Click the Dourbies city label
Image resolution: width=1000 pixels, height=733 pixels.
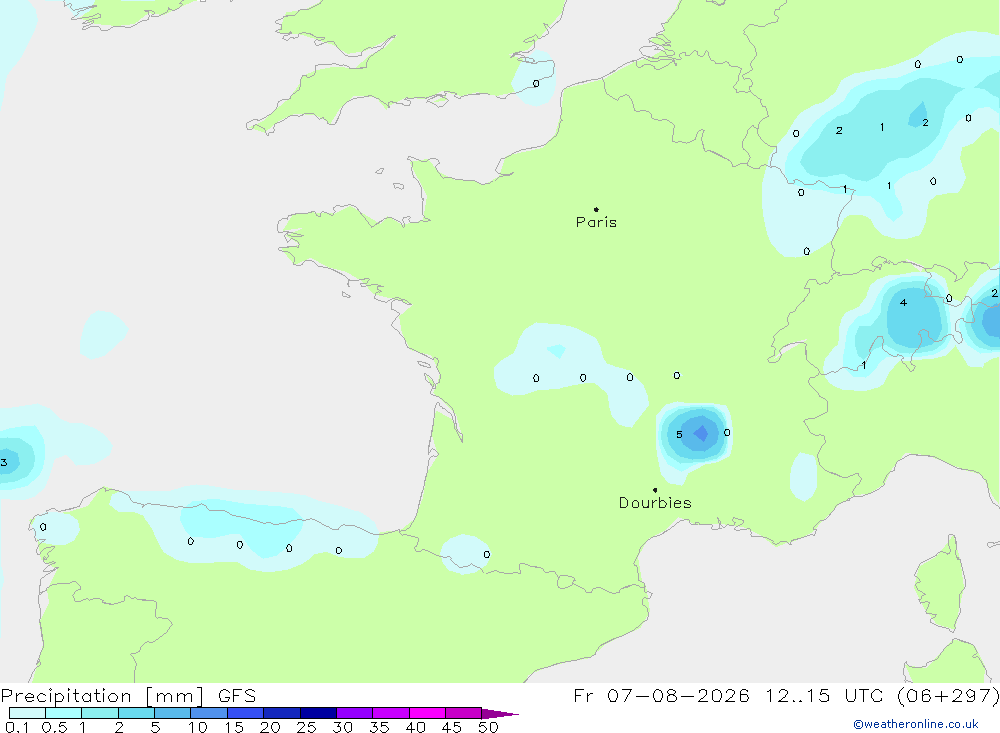point(655,503)
